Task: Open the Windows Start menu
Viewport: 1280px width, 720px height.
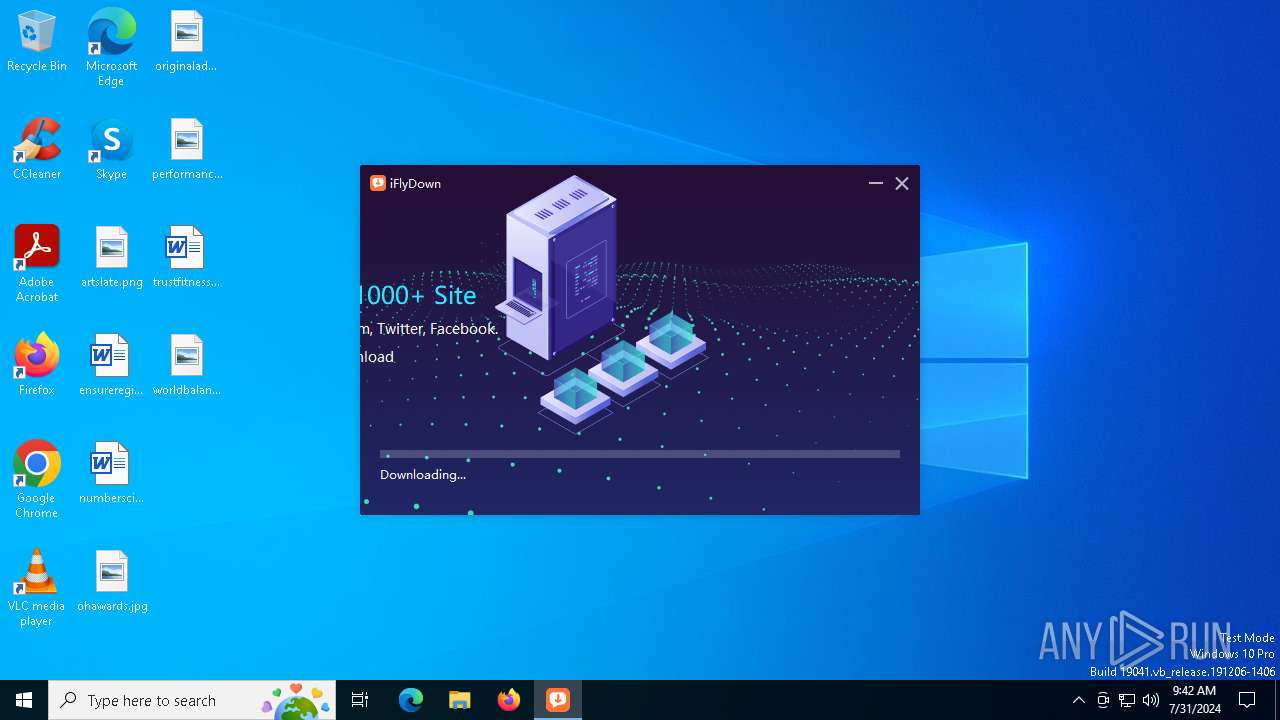Action: click(24, 700)
